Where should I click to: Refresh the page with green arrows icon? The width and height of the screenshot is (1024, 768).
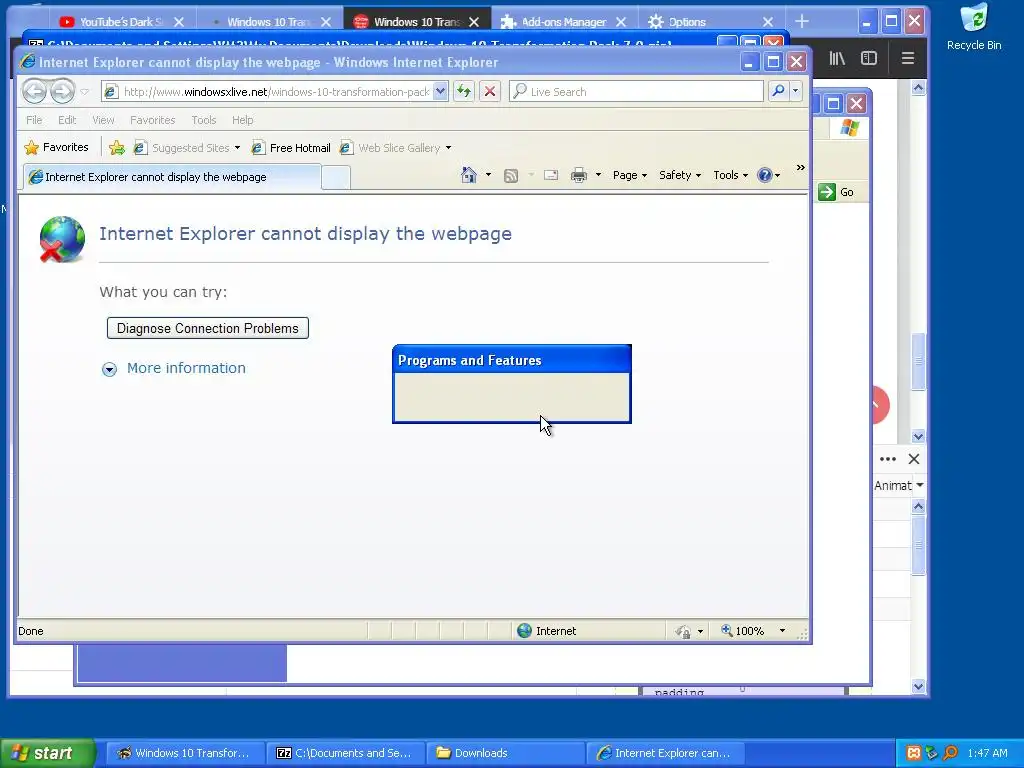pos(464,91)
